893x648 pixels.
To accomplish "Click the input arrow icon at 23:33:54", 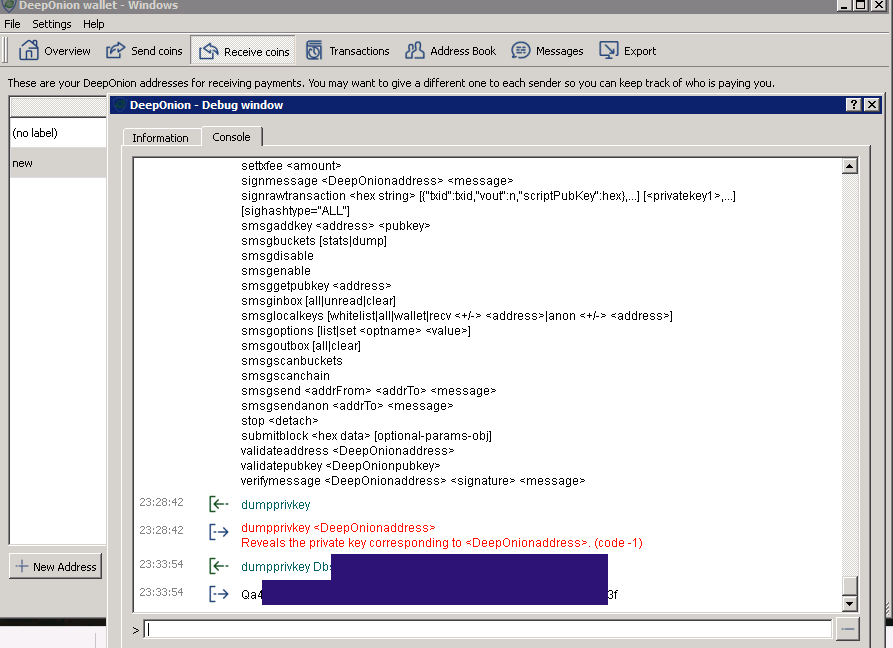I will point(219,566).
